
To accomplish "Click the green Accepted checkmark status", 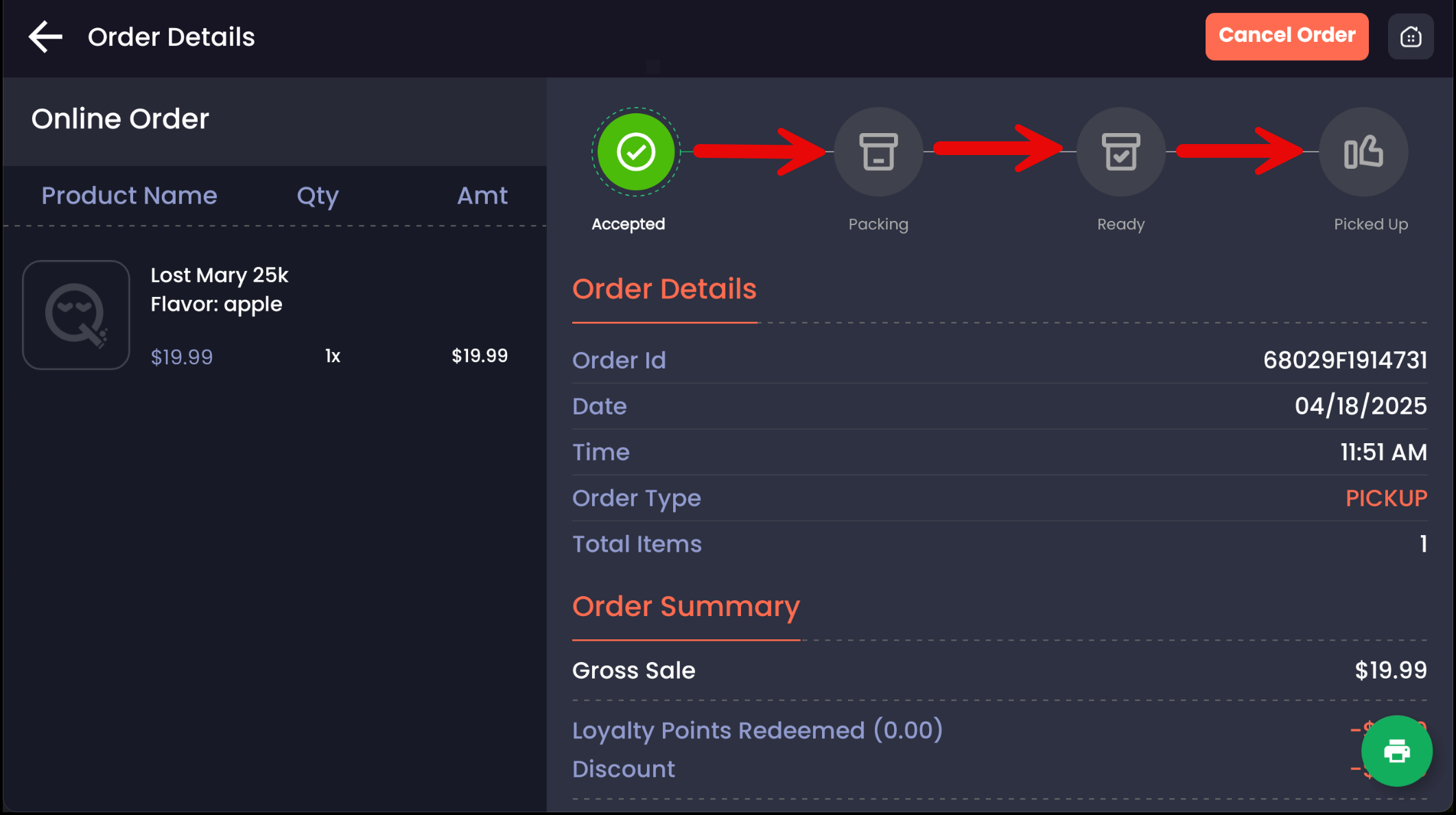I will tap(635, 152).
